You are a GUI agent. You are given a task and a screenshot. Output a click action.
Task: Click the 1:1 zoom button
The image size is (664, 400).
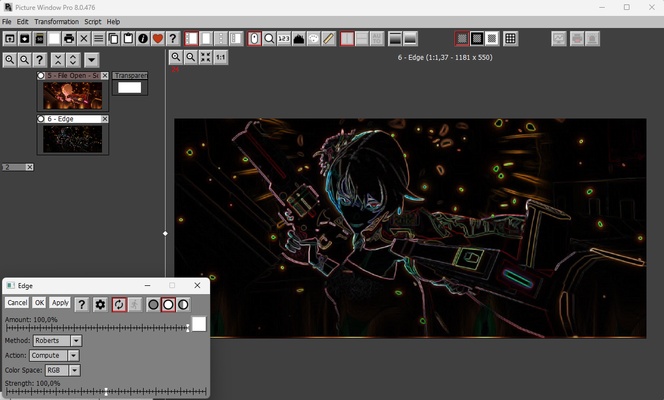coord(221,57)
